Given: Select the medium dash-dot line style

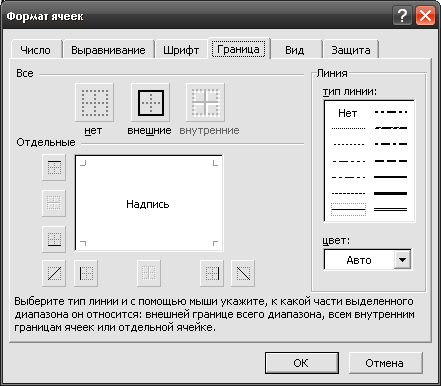Looking at the screenshot, I should [391, 144].
